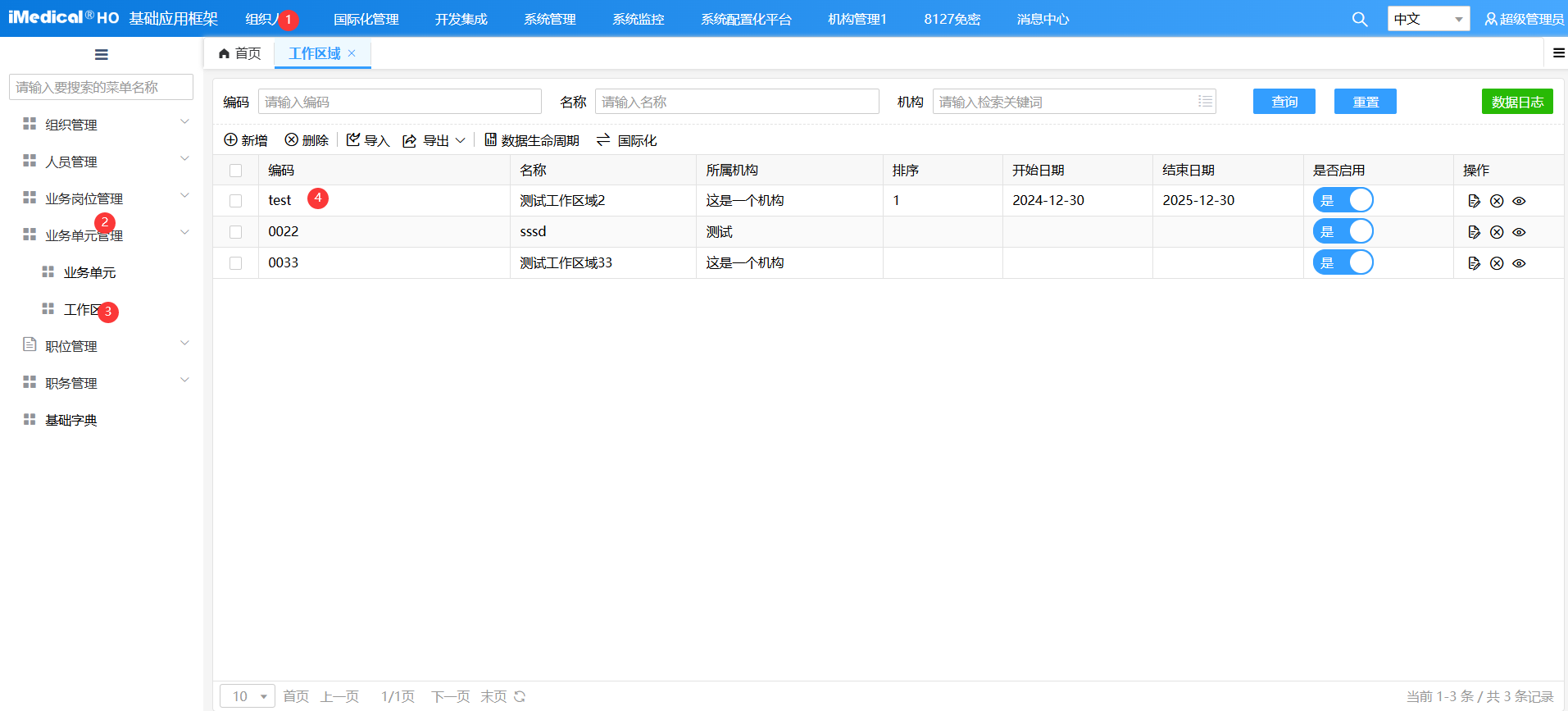1568x711 pixels.
Task: Click 新增 to add a work area
Action: (x=246, y=140)
